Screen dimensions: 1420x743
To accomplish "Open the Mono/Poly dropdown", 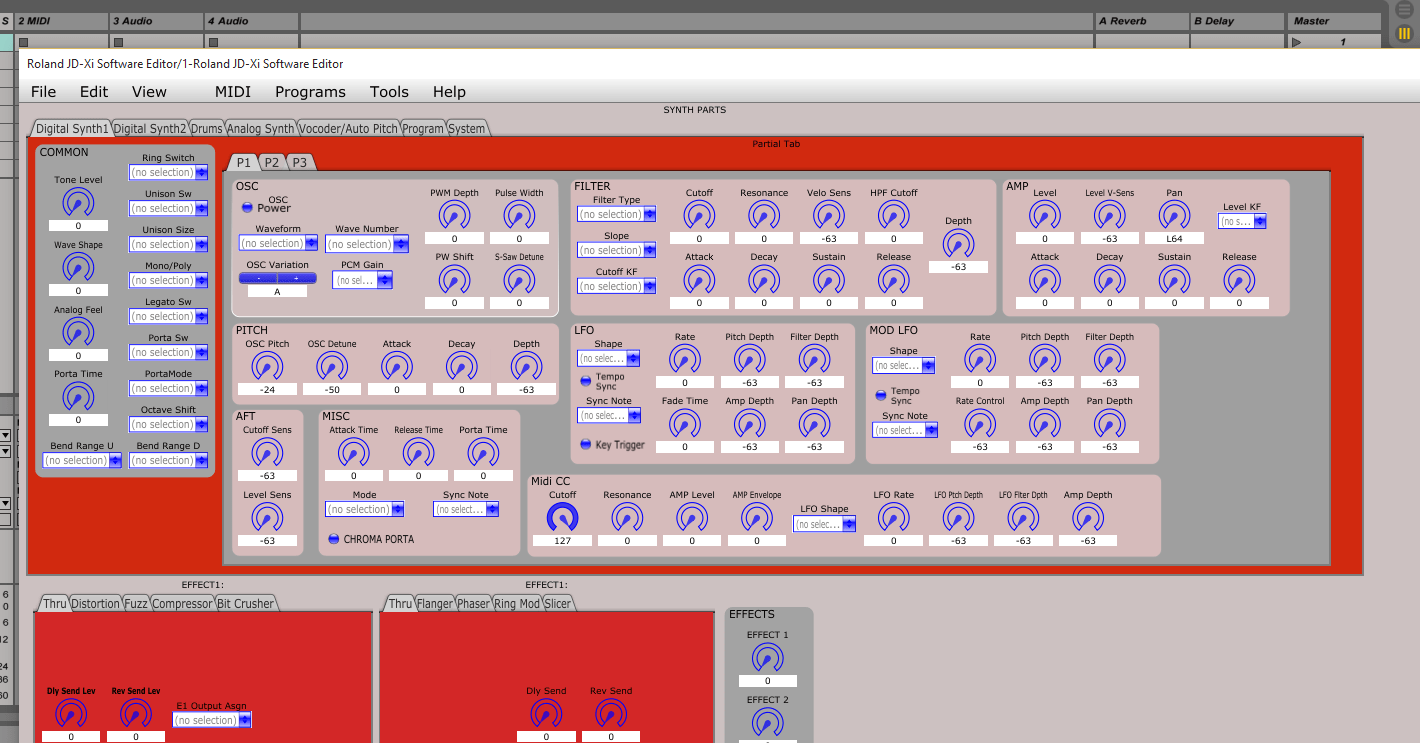I will [169, 280].
